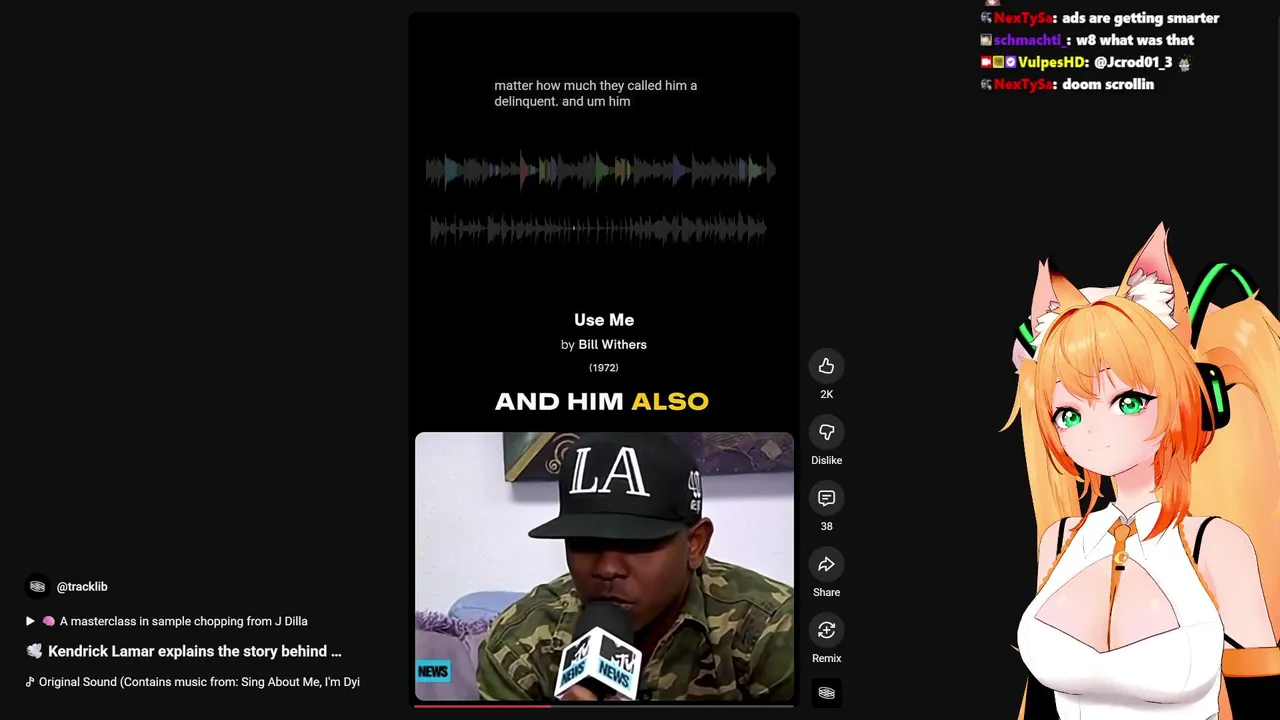Viewport: 1280px width, 720px height.
Task: Click the Kendrick Lamar explains Short title
Action: (195, 651)
